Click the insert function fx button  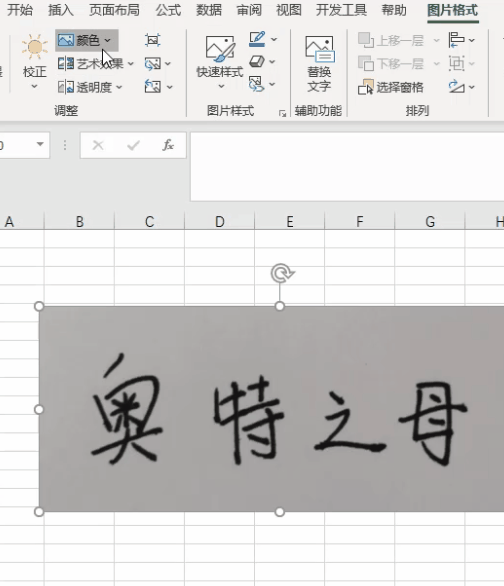tap(168, 145)
